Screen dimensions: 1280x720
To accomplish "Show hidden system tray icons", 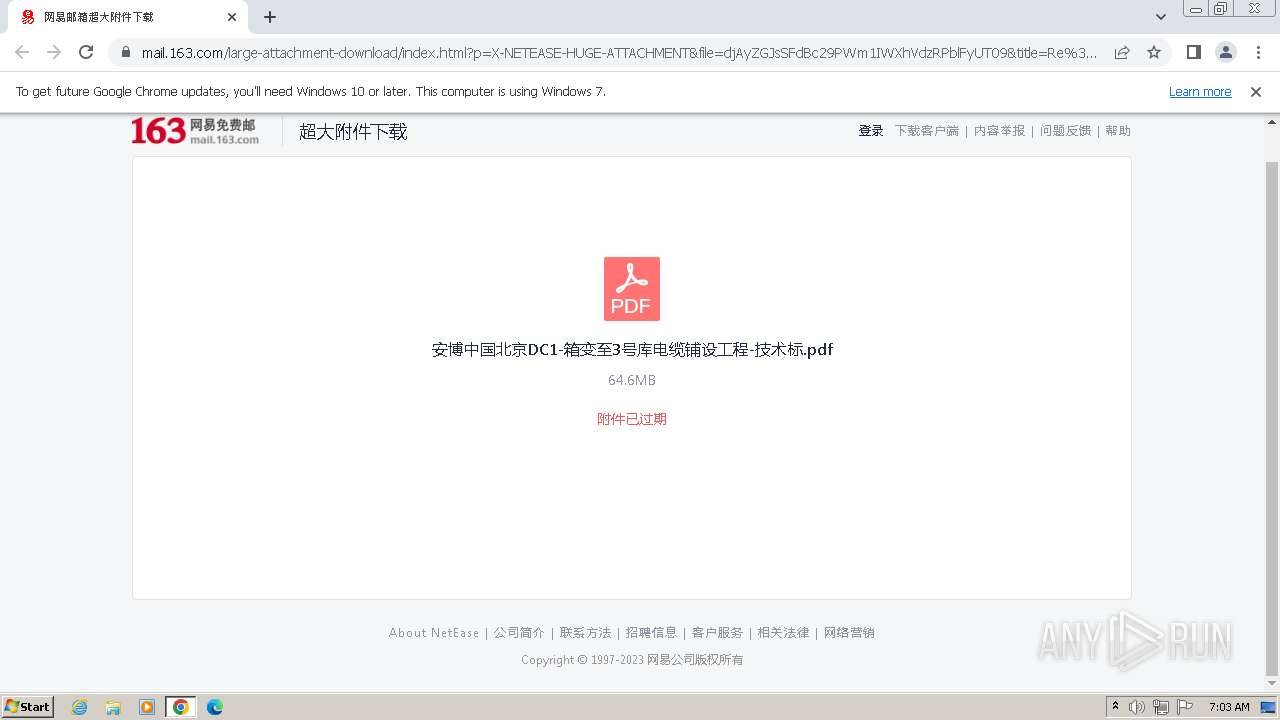I will click(1115, 707).
